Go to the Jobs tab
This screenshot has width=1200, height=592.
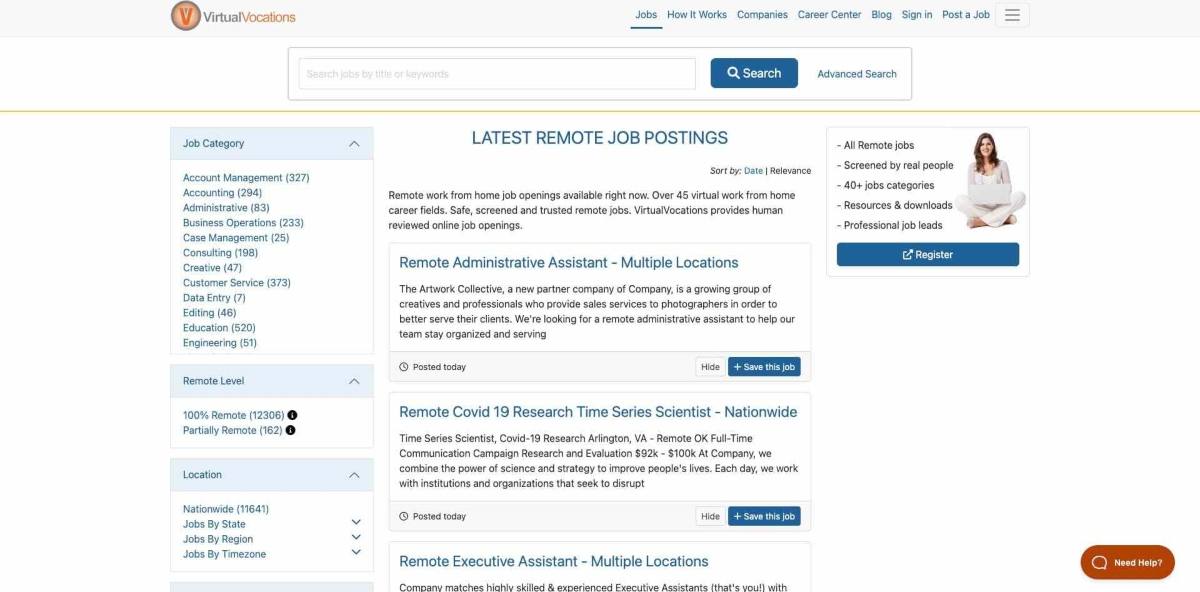646,15
